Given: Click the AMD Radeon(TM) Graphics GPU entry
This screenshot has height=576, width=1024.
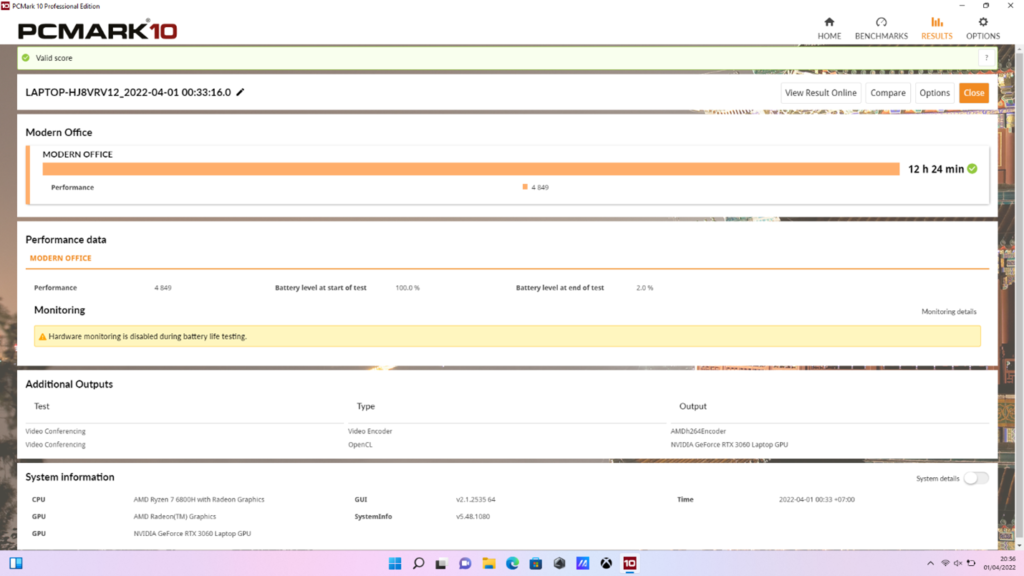Looking at the screenshot, I should pyautogui.click(x=175, y=517).
